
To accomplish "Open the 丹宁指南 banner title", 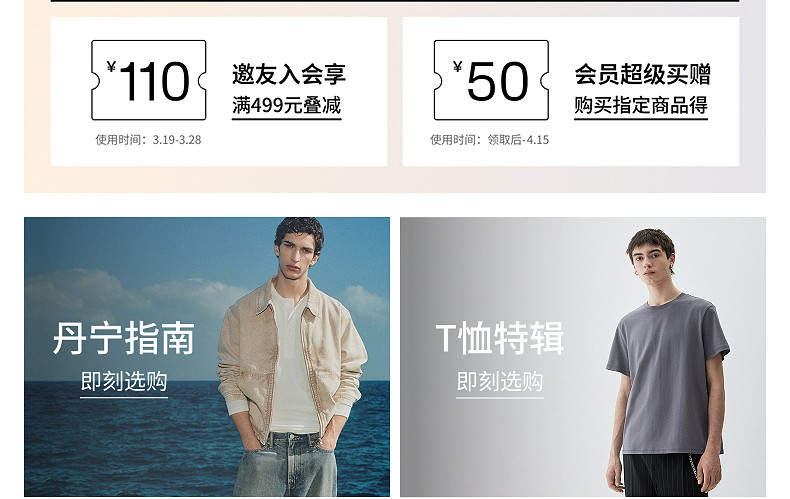I will pyautogui.click(x=123, y=338).
